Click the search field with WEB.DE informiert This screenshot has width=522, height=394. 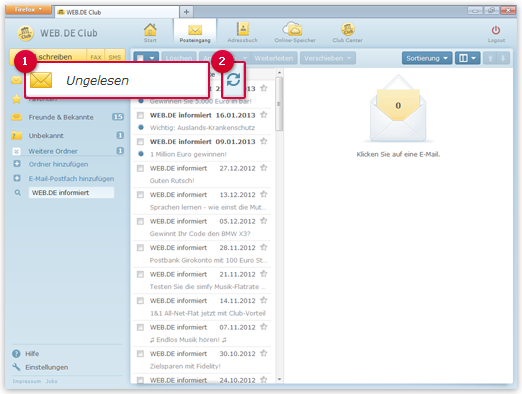pyautogui.click(x=71, y=193)
